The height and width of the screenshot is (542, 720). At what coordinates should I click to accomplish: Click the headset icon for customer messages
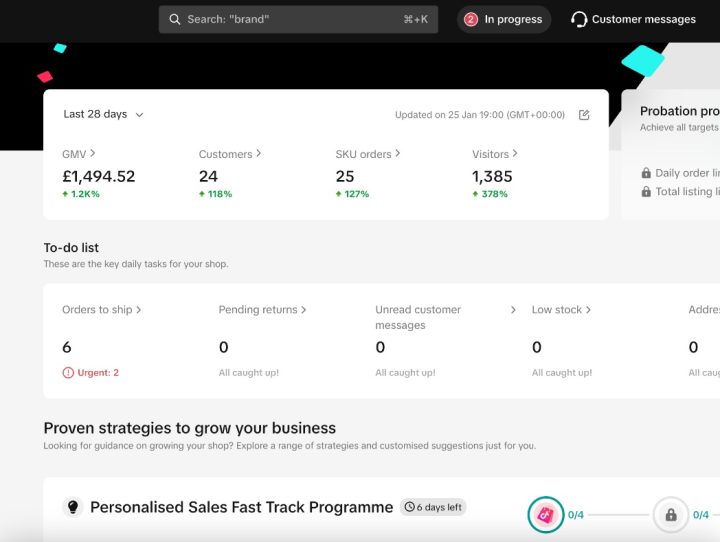(x=579, y=19)
